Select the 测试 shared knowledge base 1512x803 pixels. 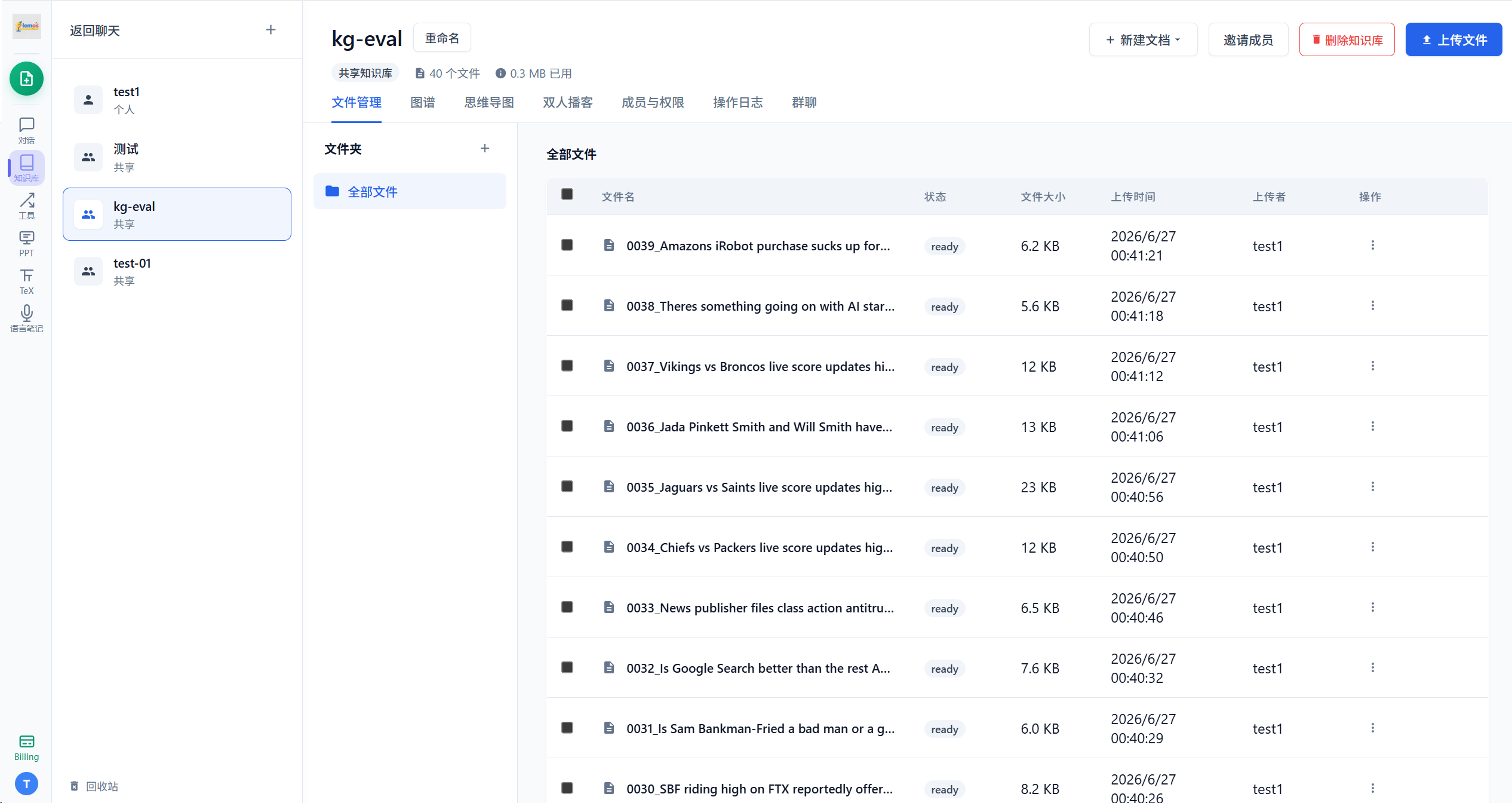pyautogui.click(x=177, y=157)
